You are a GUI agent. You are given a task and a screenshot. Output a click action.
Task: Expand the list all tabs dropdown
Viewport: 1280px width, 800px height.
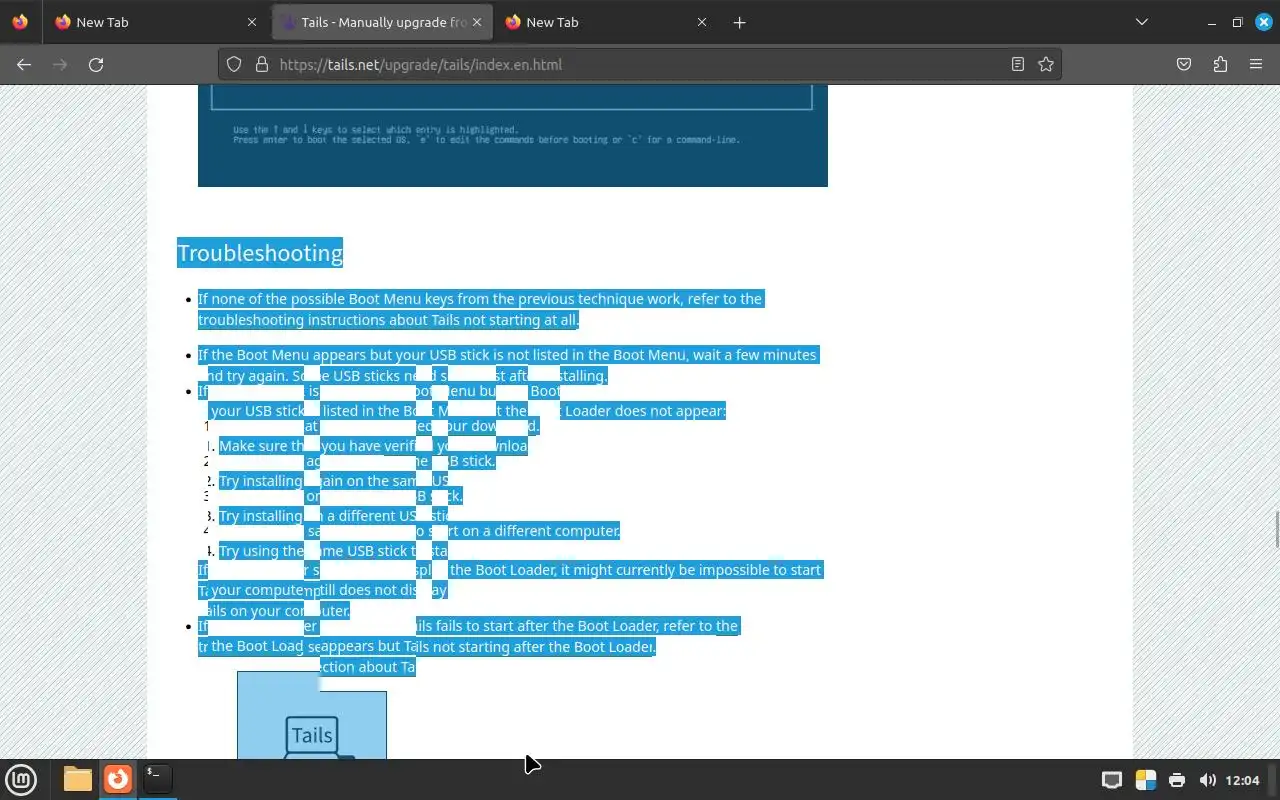(1142, 22)
